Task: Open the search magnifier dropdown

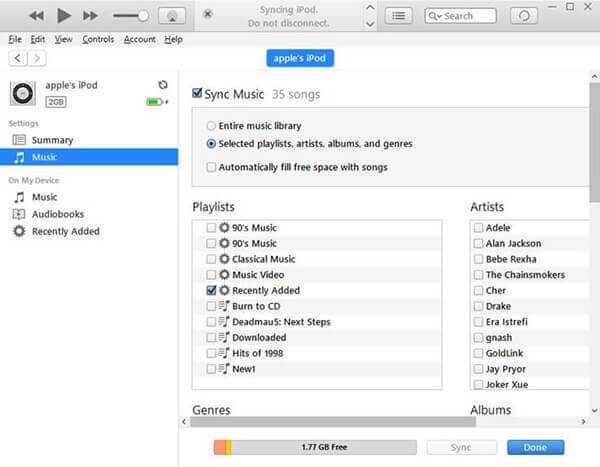Action: (x=435, y=16)
